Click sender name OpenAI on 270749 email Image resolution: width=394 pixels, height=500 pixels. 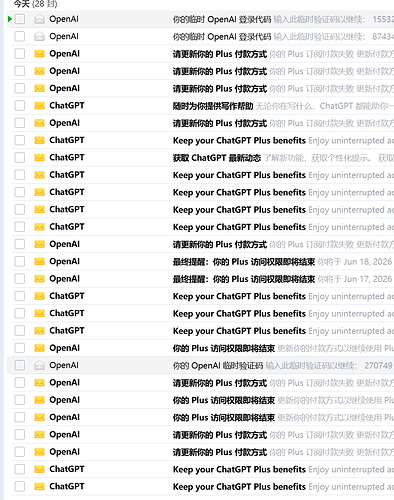click(x=64, y=365)
